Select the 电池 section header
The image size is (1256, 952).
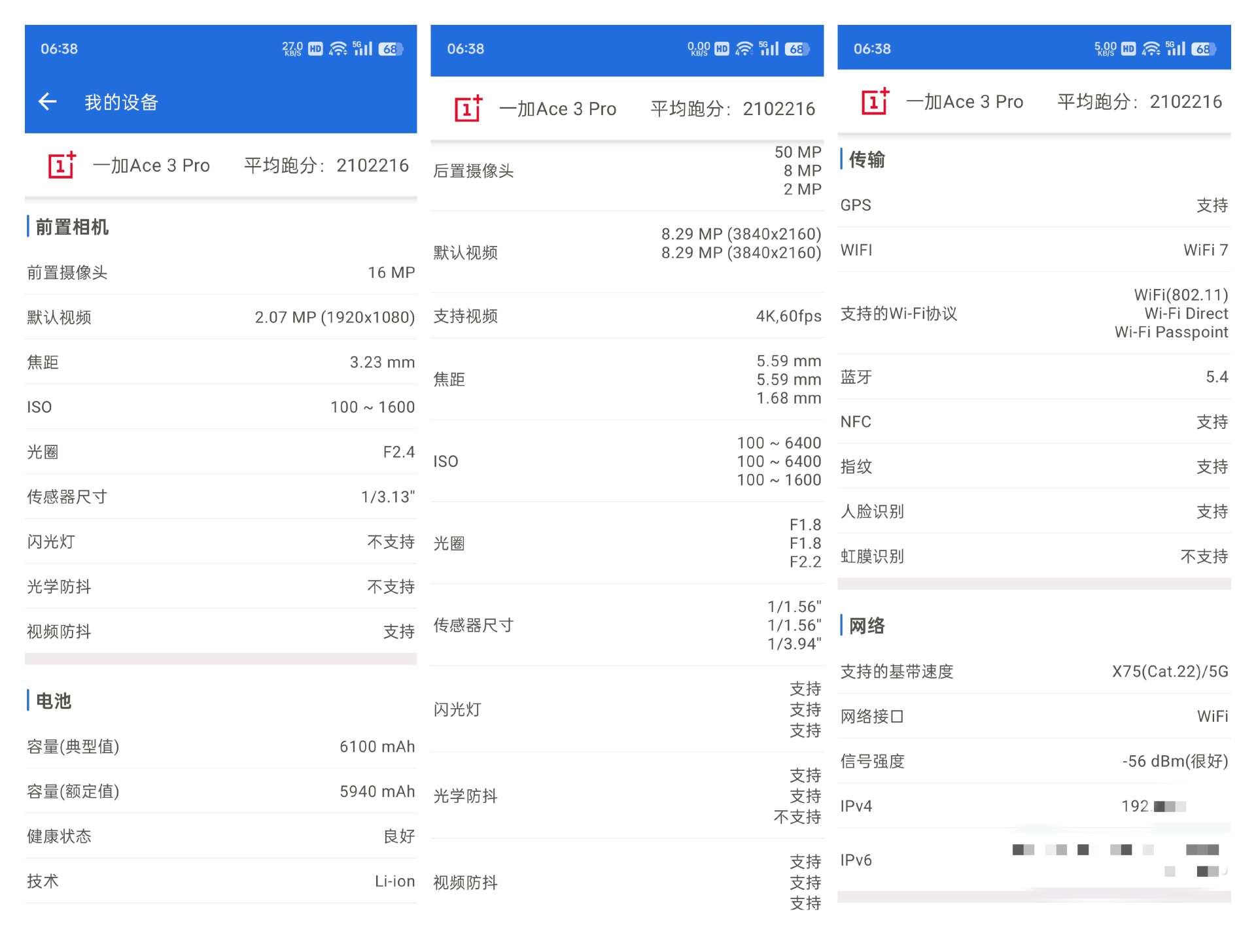tap(54, 701)
